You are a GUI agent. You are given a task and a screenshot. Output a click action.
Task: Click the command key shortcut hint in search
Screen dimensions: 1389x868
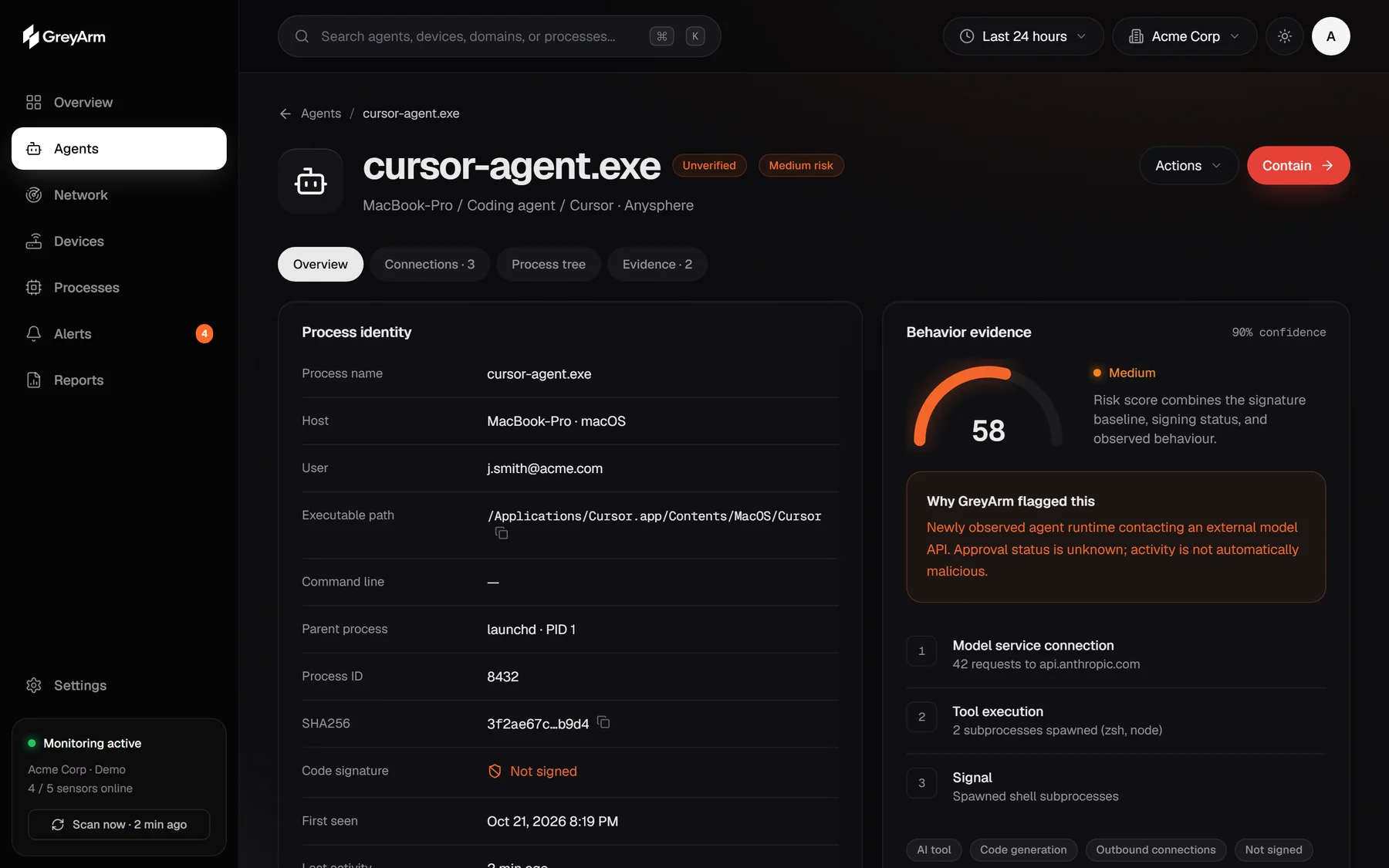pos(661,36)
